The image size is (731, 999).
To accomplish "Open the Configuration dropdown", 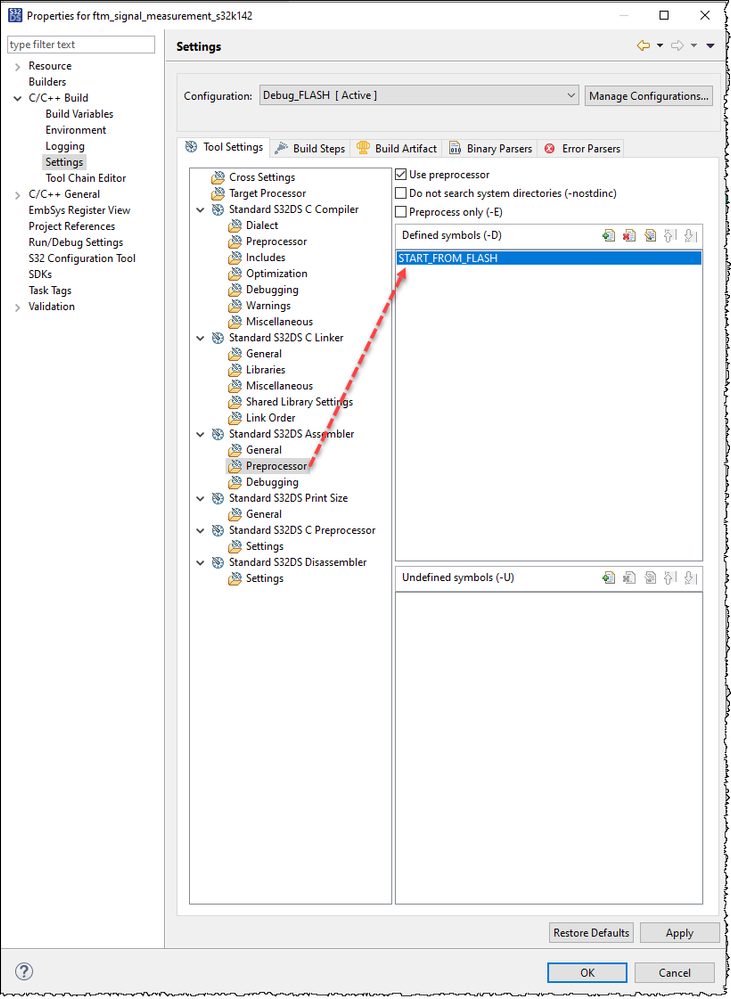I will (419, 96).
